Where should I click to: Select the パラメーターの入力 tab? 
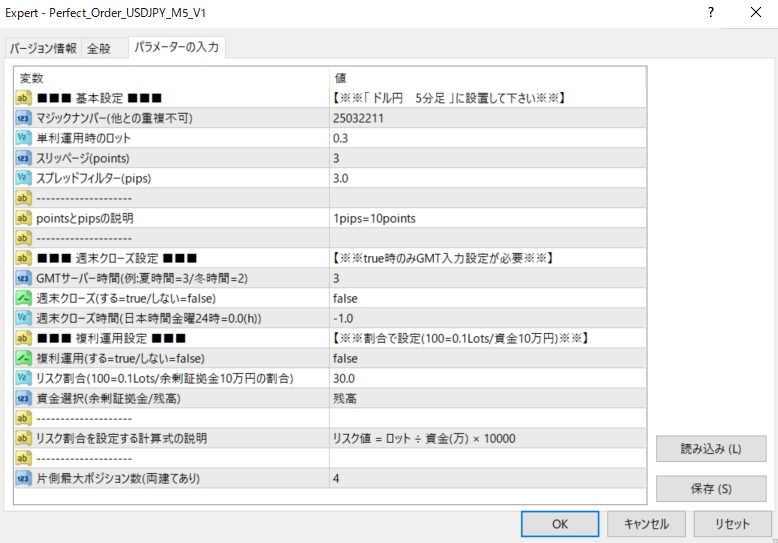point(177,47)
